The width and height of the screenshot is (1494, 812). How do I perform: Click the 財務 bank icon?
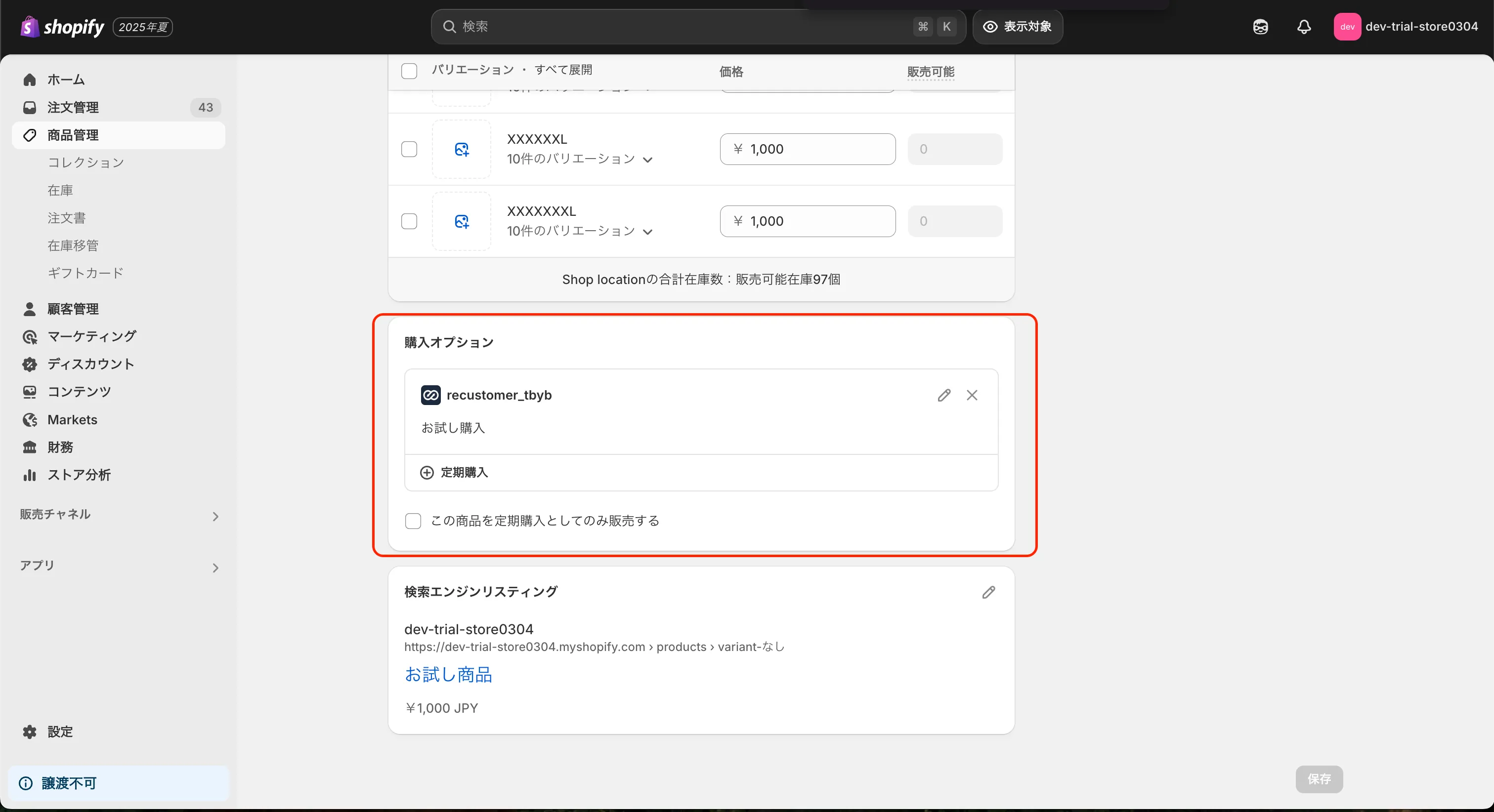30,447
